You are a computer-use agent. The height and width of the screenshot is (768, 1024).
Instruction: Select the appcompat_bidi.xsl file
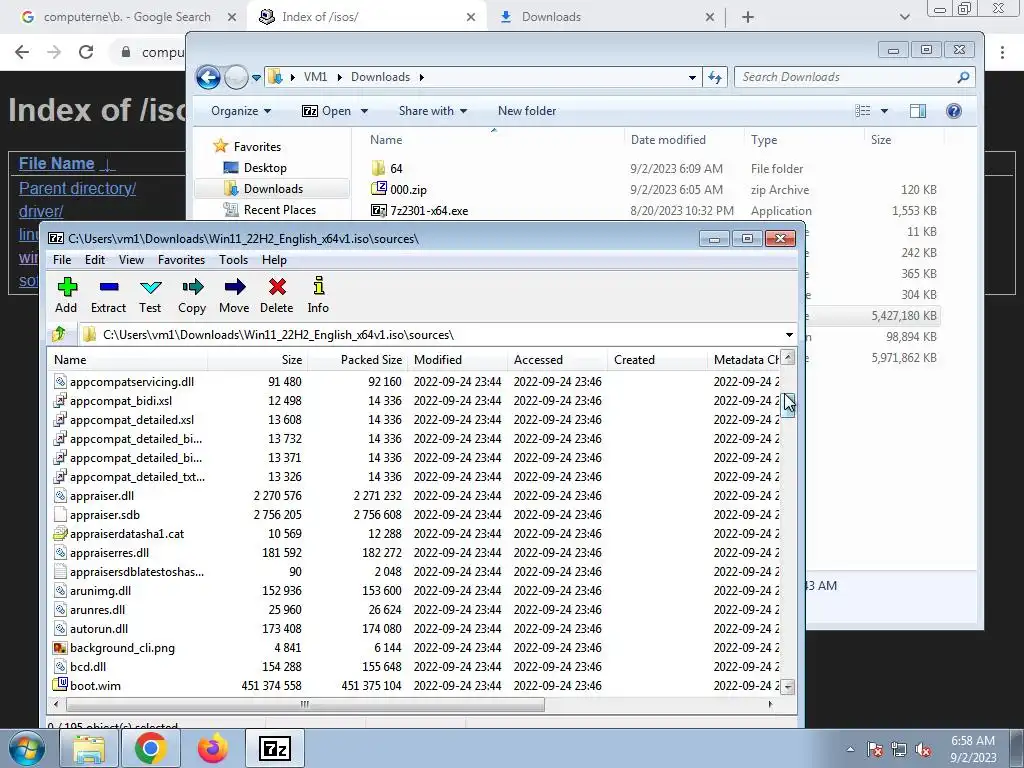coord(121,401)
